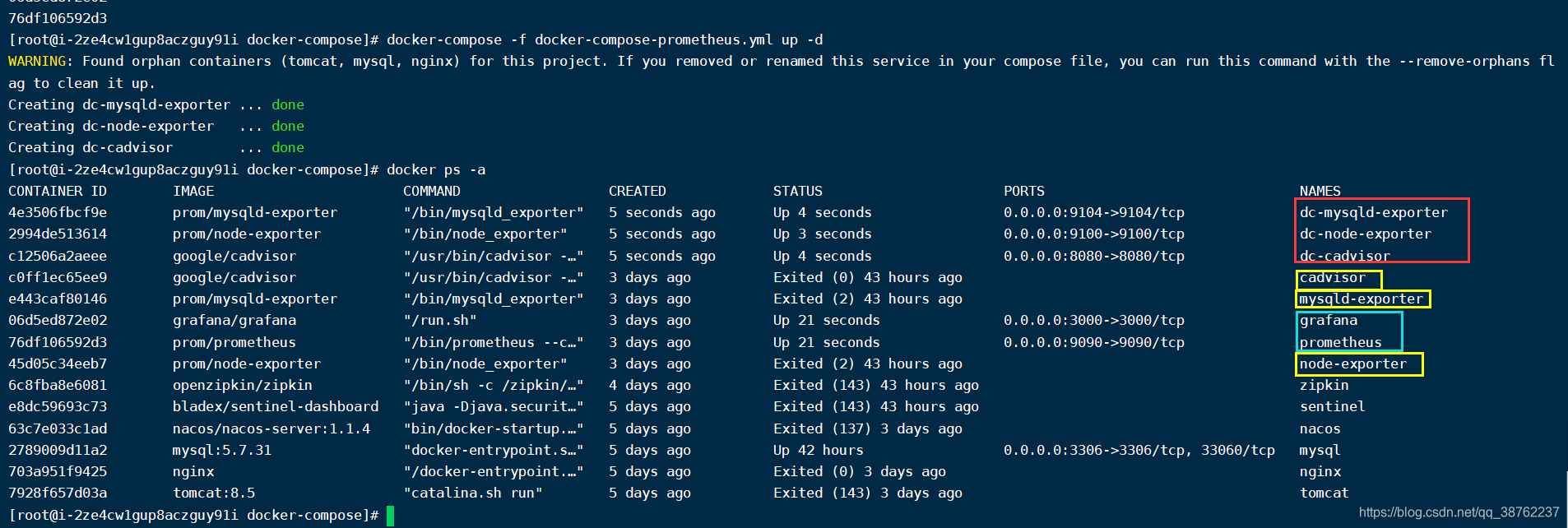Select container ID 06d5ed872e02
Viewport: 1568px width, 528px height.
click(x=58, y=320)
